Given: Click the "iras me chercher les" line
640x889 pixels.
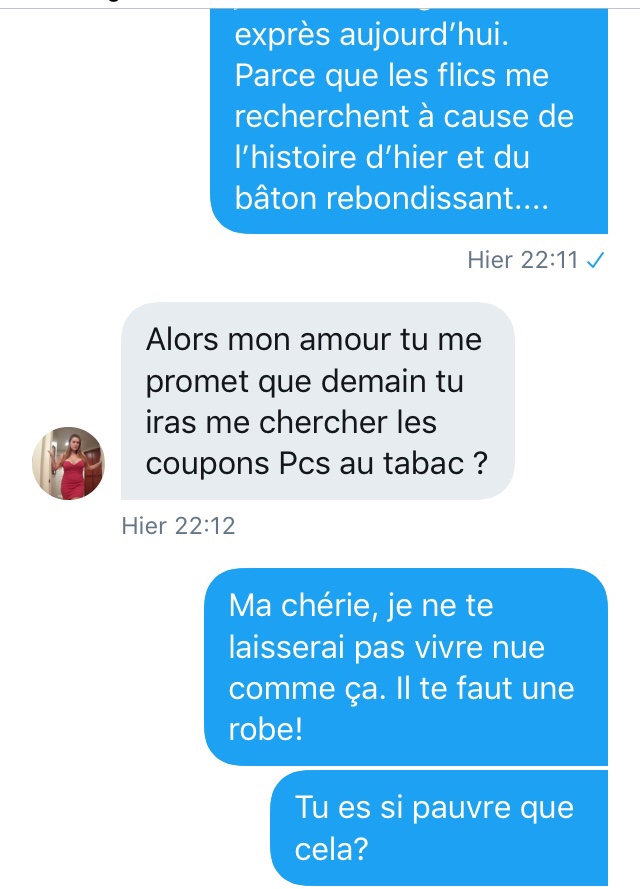Looking at the screenshot, I should (x=291, y=422).
